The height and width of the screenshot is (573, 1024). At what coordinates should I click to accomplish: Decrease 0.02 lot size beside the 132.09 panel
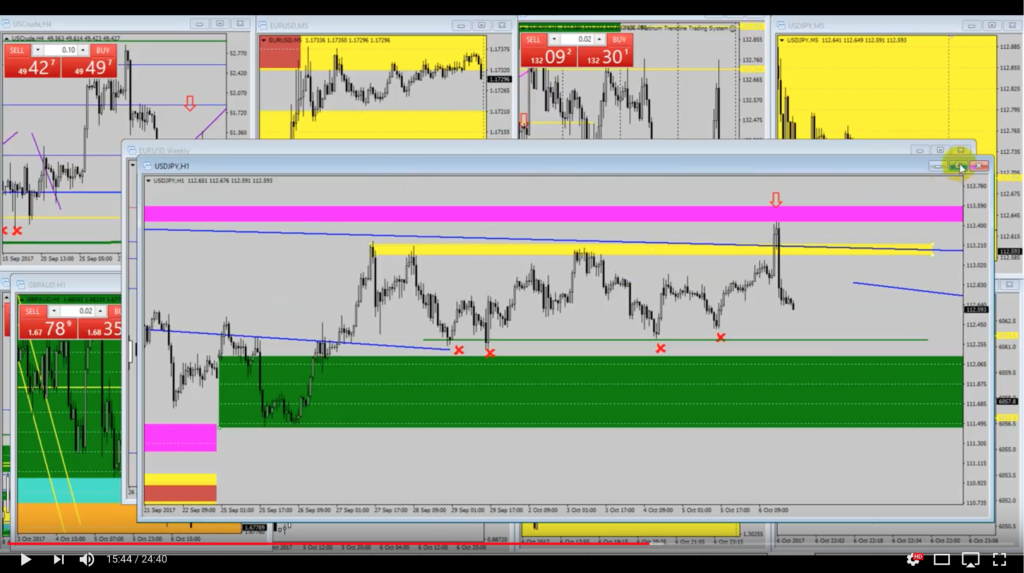click(554, 40)
